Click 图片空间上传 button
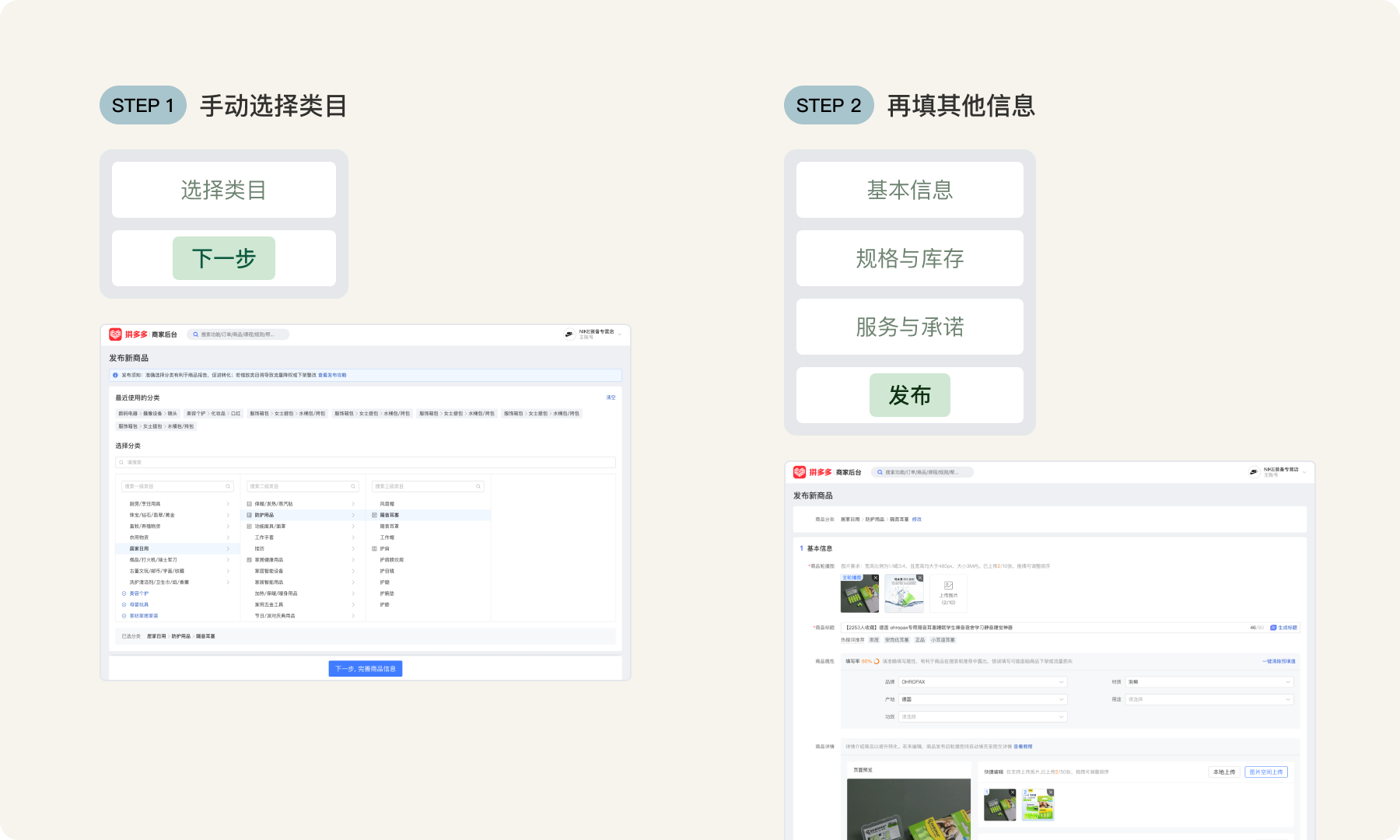This screenshot has height=840, width=1400. [x=1266, y=772]
